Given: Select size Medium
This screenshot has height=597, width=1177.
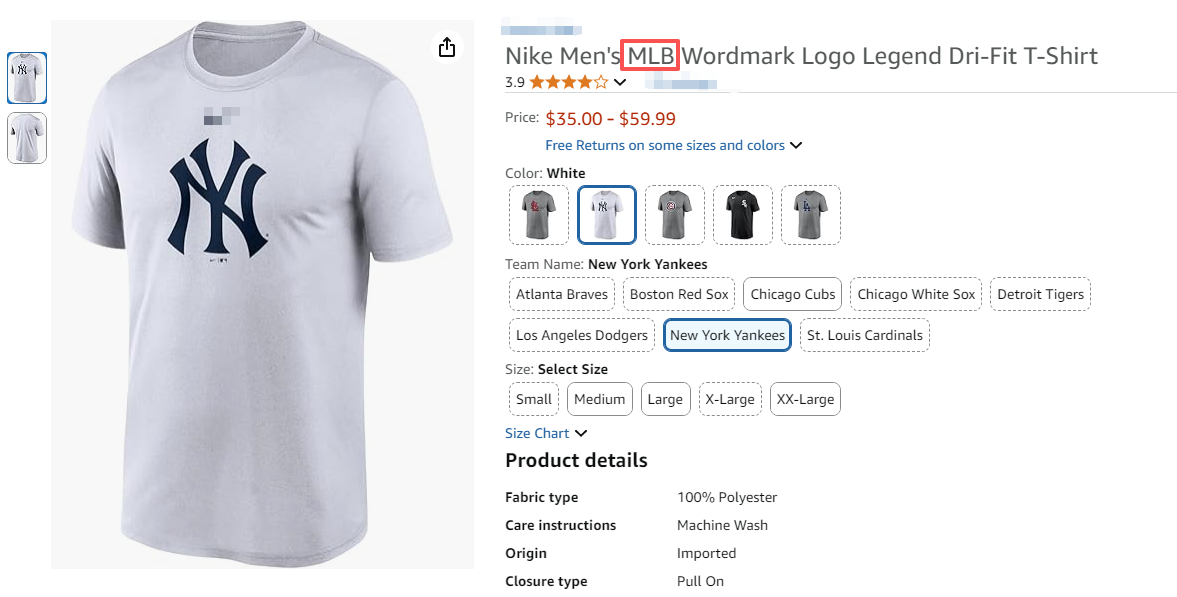Looking at the screenshot, I should pyautogui.click(x=600, y=399).
